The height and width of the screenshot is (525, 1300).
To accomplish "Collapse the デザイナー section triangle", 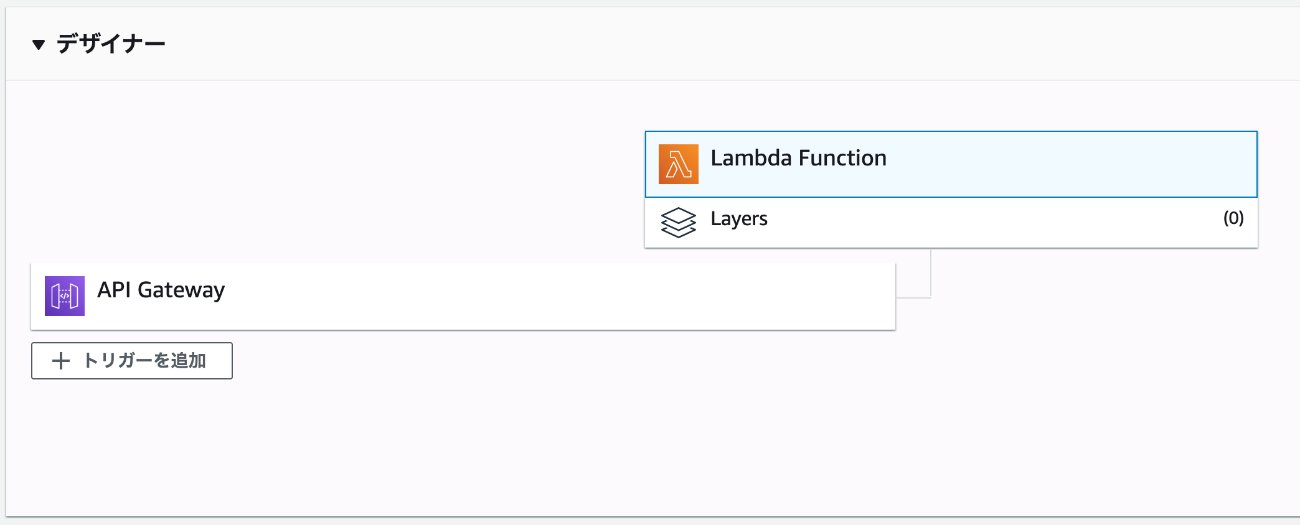I will tap(39, 44).
